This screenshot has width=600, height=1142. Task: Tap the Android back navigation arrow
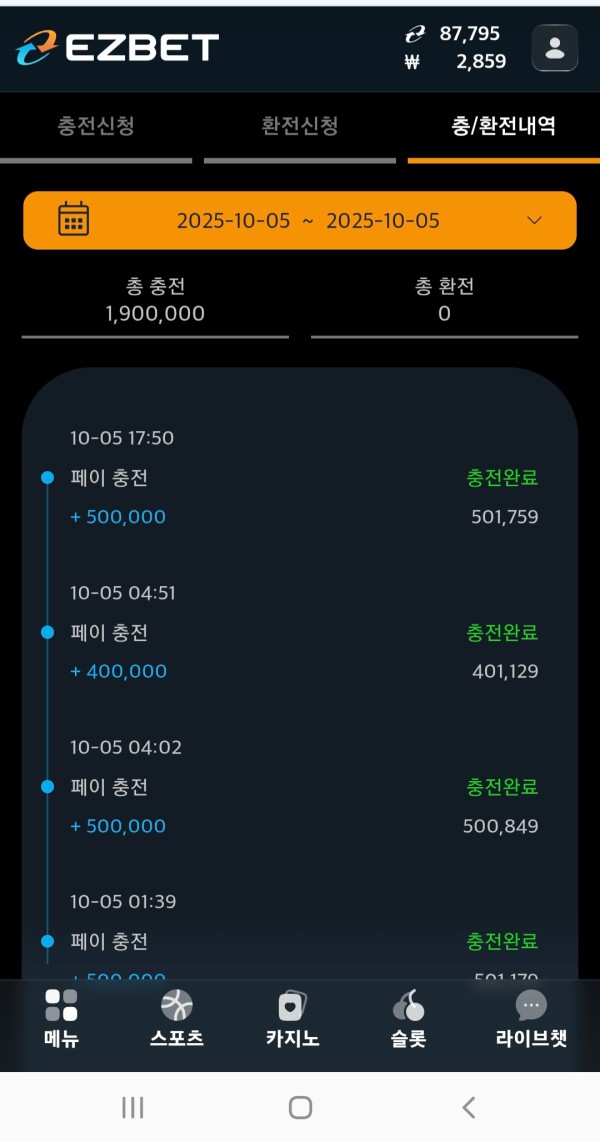(468, 1107)
